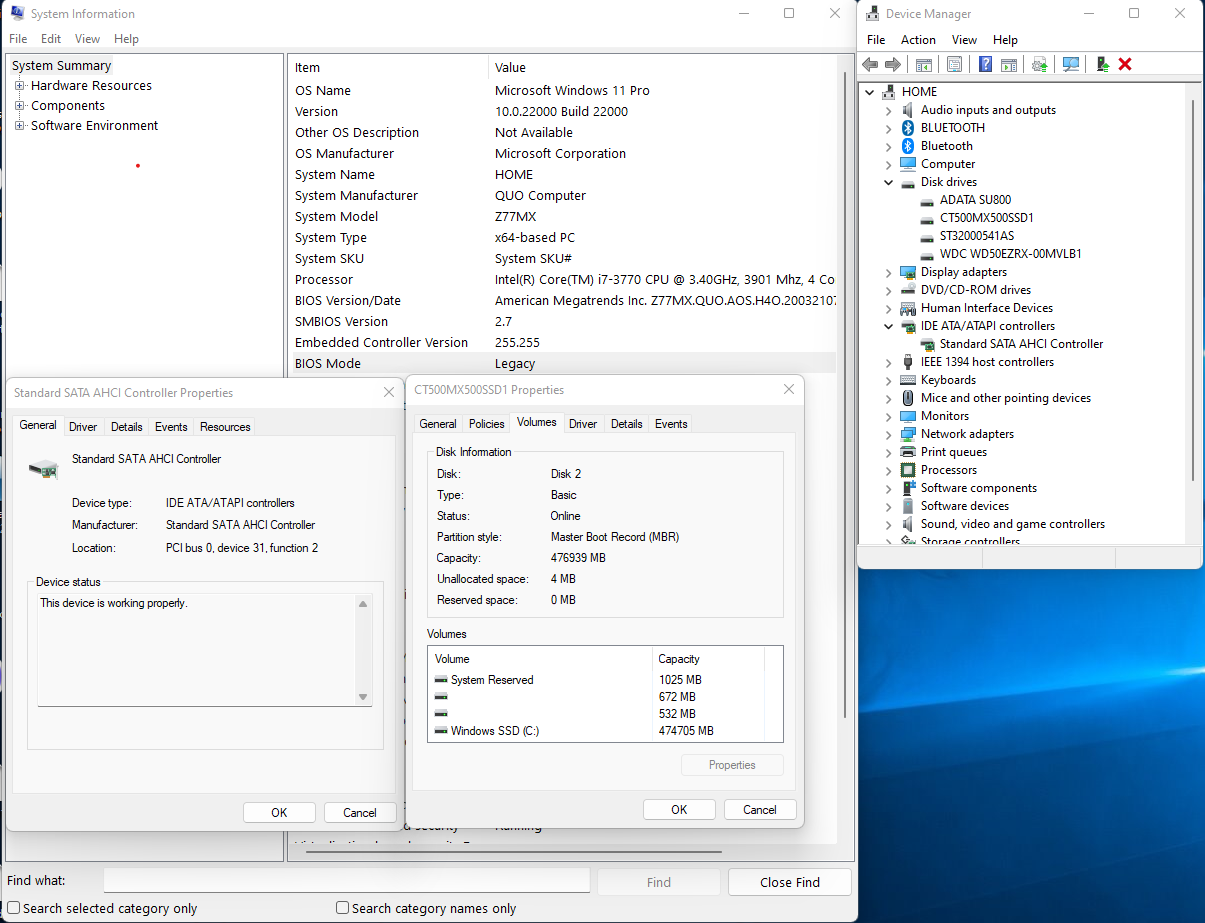Collapse IDE ATA/ATAPI controllers category
This screenshot has width=1205, height=923.
coord(888,326)
